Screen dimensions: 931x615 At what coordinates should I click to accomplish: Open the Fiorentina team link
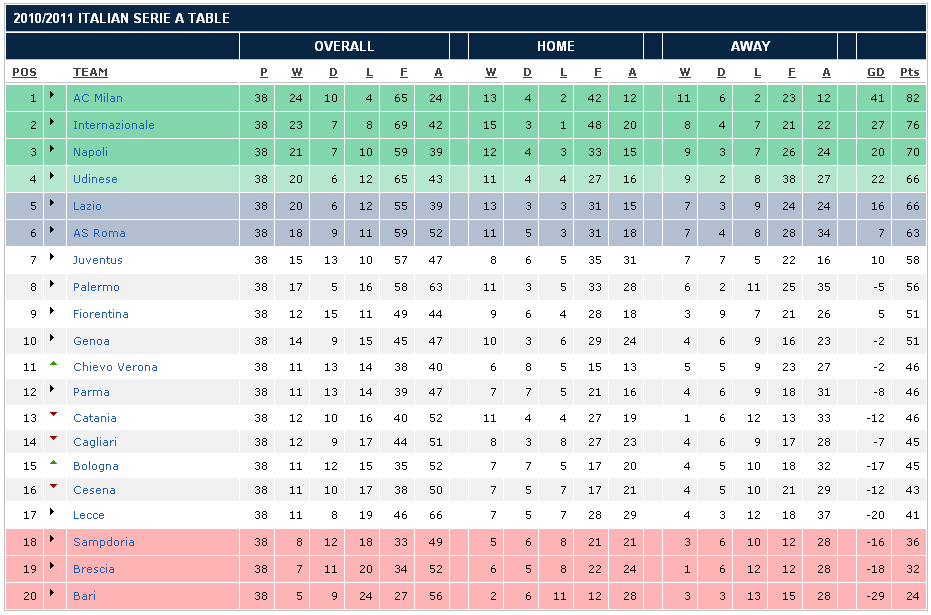click(x=100, y=314)
